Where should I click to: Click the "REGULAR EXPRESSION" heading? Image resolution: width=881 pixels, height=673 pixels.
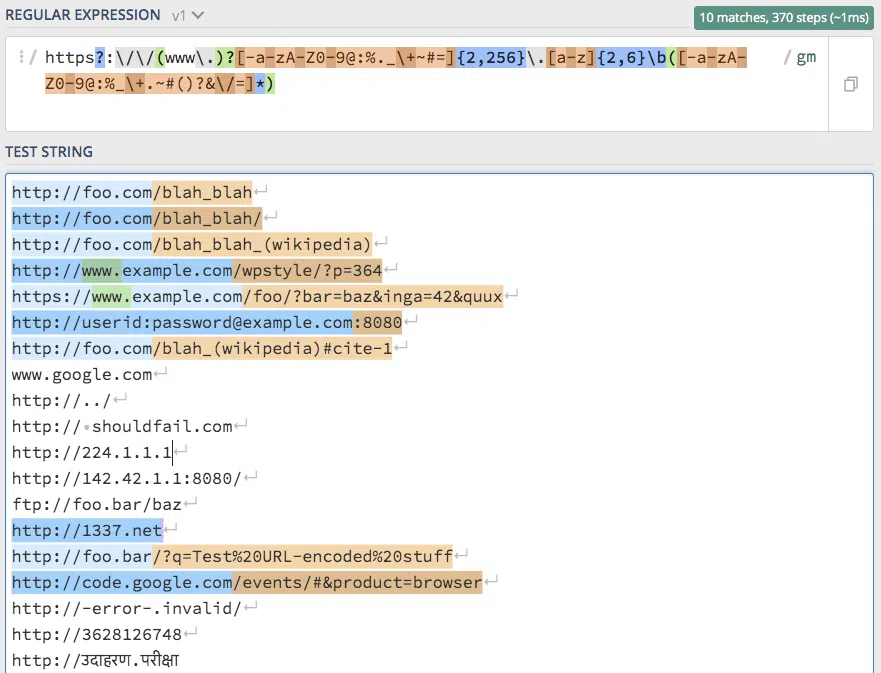click(x=83, y=15)
